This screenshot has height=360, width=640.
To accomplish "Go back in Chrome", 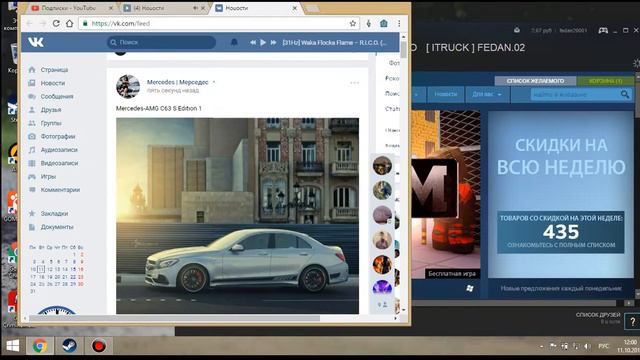I will (x=29, y=24).
